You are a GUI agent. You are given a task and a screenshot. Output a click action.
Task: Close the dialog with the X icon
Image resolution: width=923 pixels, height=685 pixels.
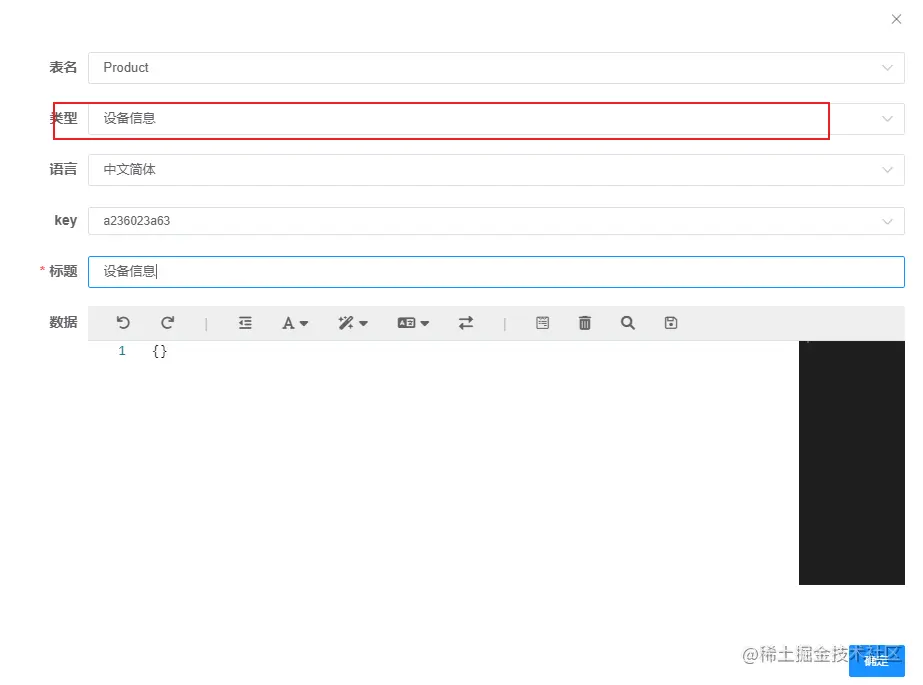897,19
